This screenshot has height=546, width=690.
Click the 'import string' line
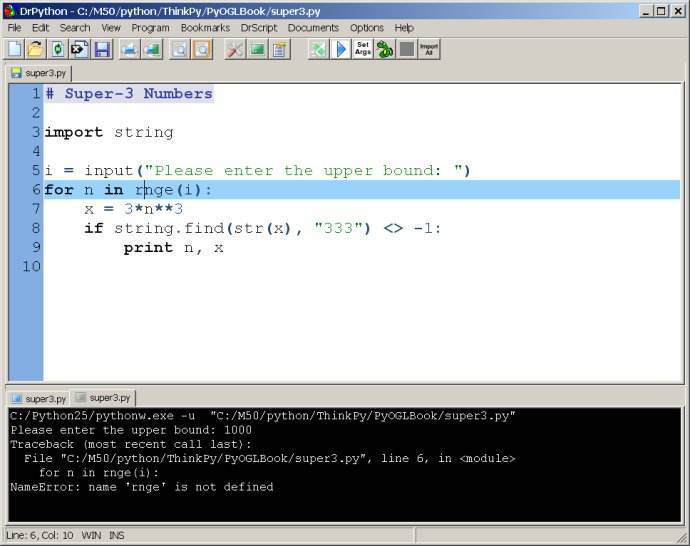click(109, 132)
